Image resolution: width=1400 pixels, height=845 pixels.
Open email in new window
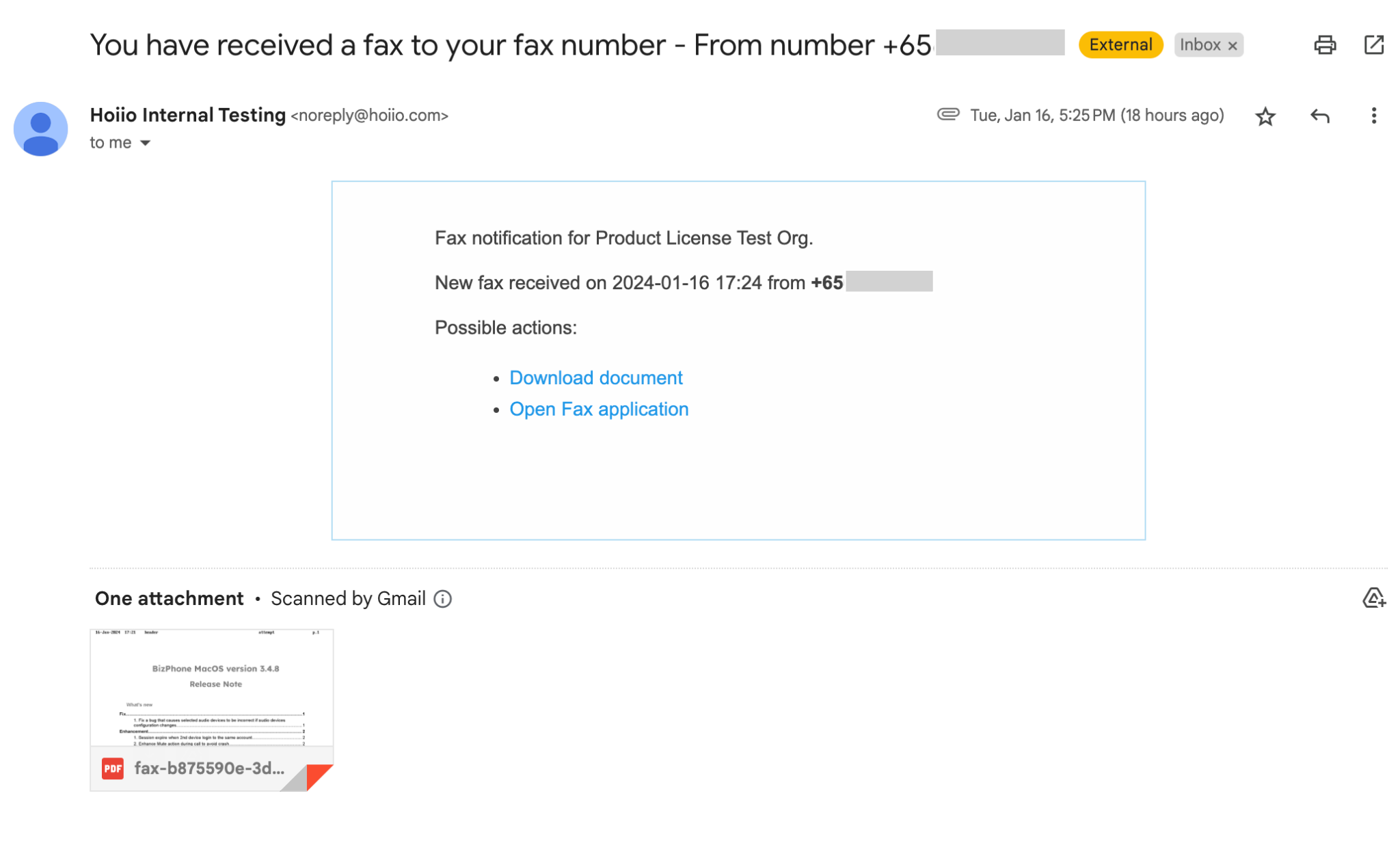click(x=1373, y=45)
